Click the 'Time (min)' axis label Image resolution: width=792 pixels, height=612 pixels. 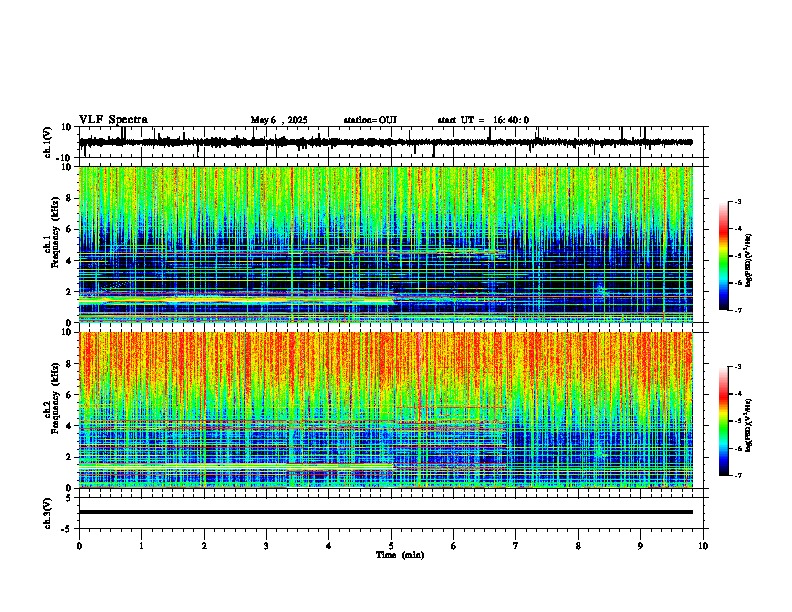[400, 555]
